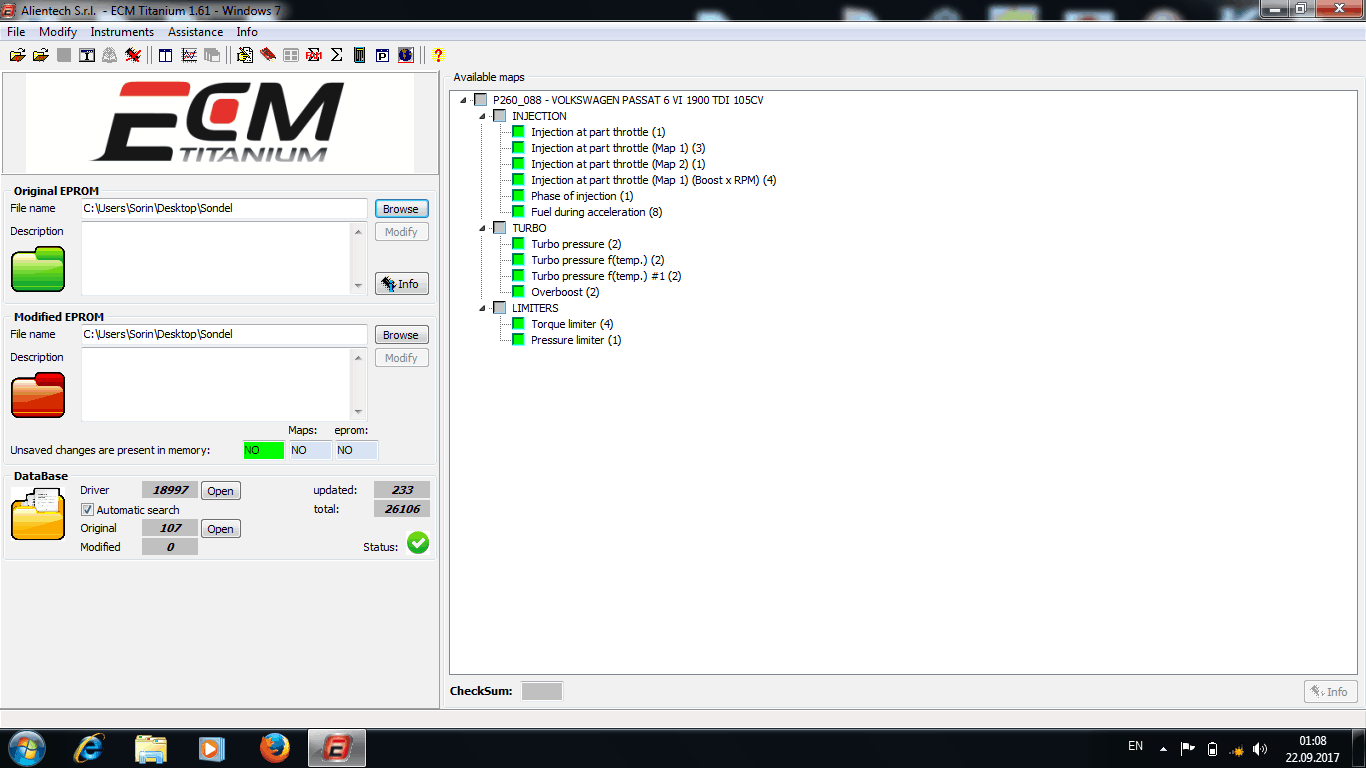Click the green database Status checkmark
The image size is (1366, 768).
(x=418, y=543)
